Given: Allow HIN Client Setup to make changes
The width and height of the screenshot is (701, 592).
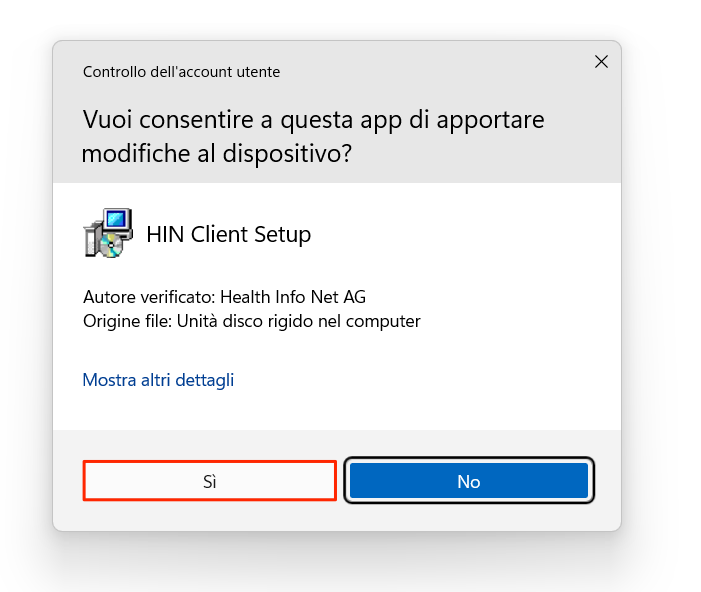Looking at the screenshot, I should point(210,481).
